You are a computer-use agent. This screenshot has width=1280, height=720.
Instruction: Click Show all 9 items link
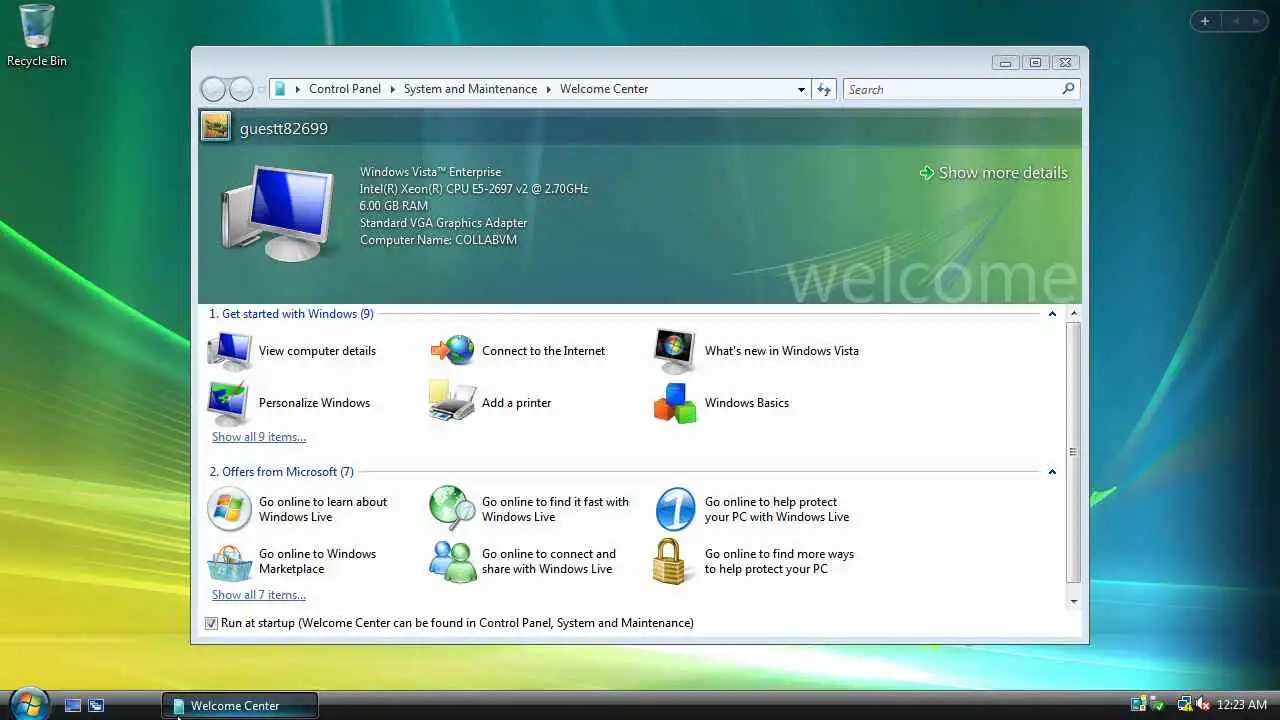tap(259, 437)
